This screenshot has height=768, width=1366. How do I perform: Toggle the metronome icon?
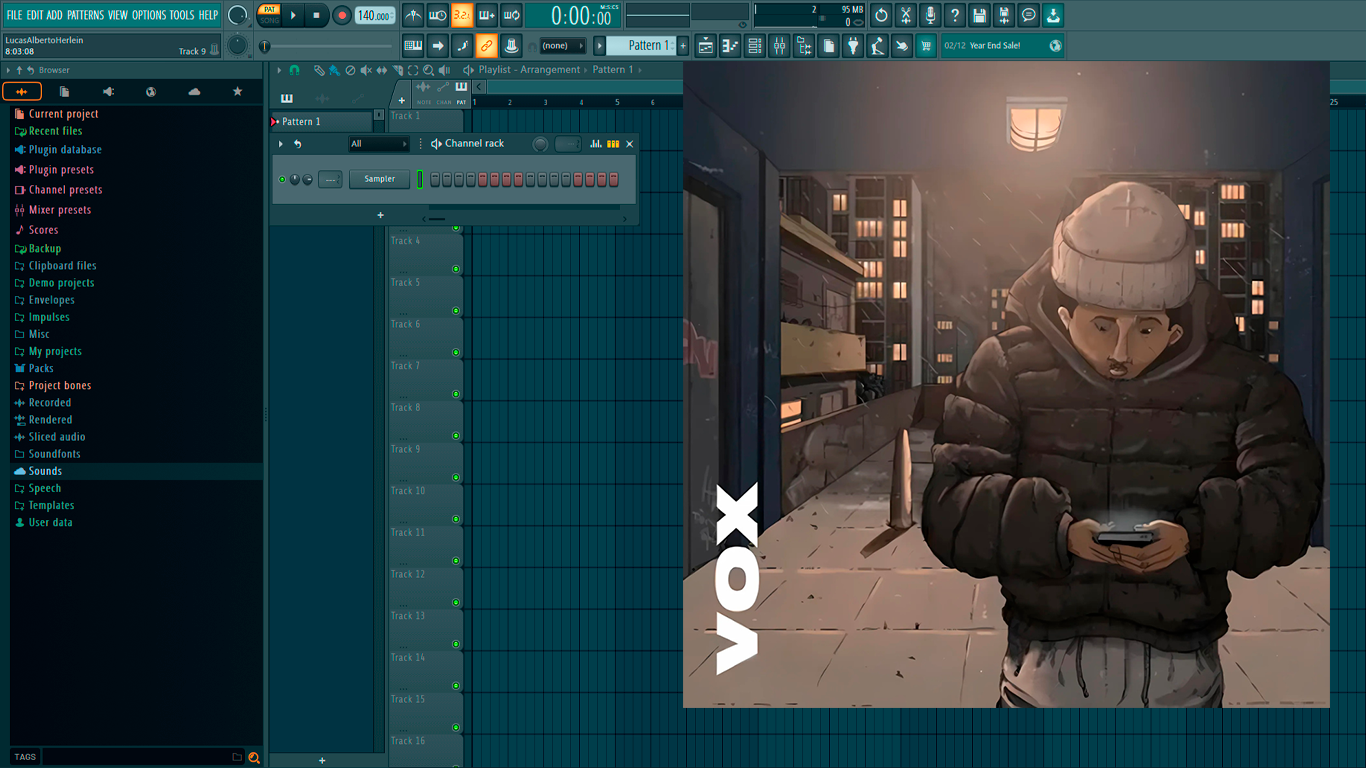click(x=413, y=15)
